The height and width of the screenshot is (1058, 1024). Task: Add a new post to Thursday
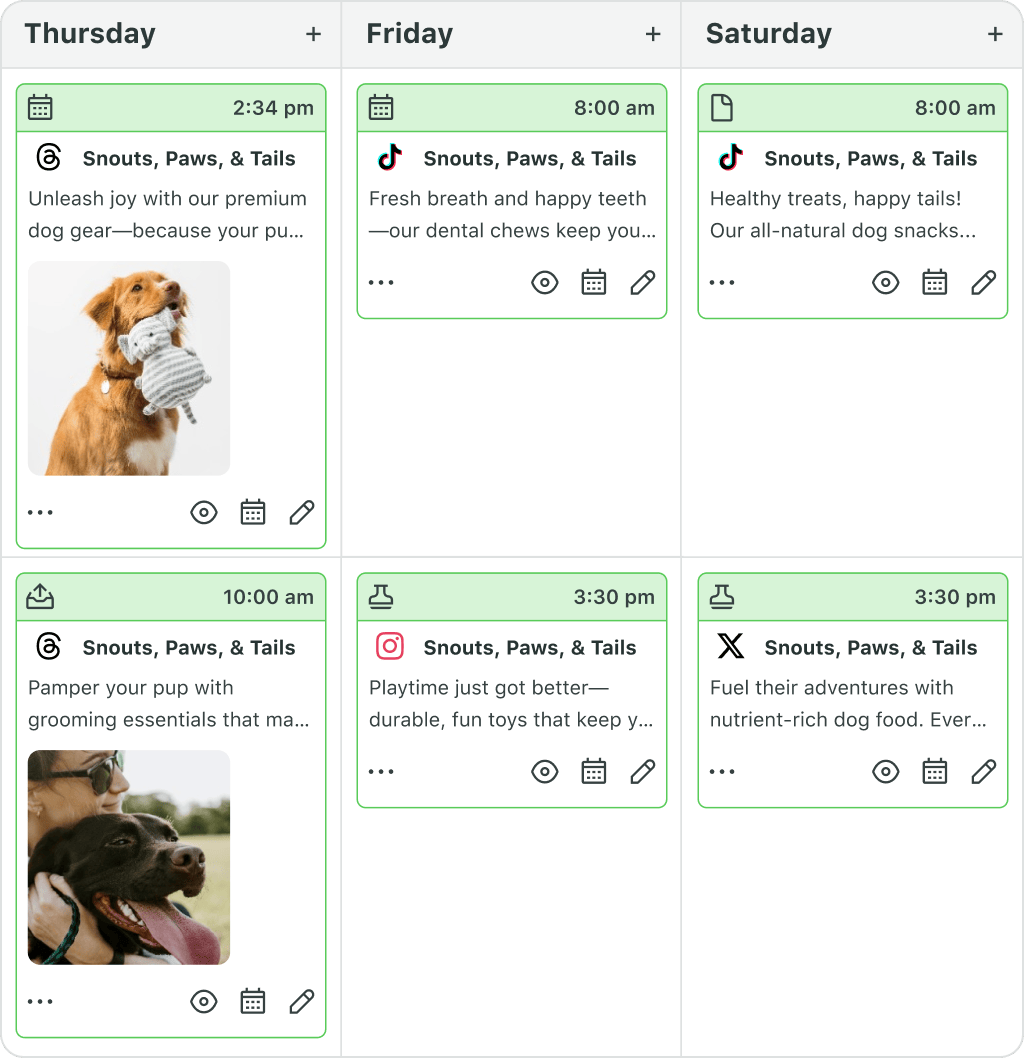click(x=313, y=34)
